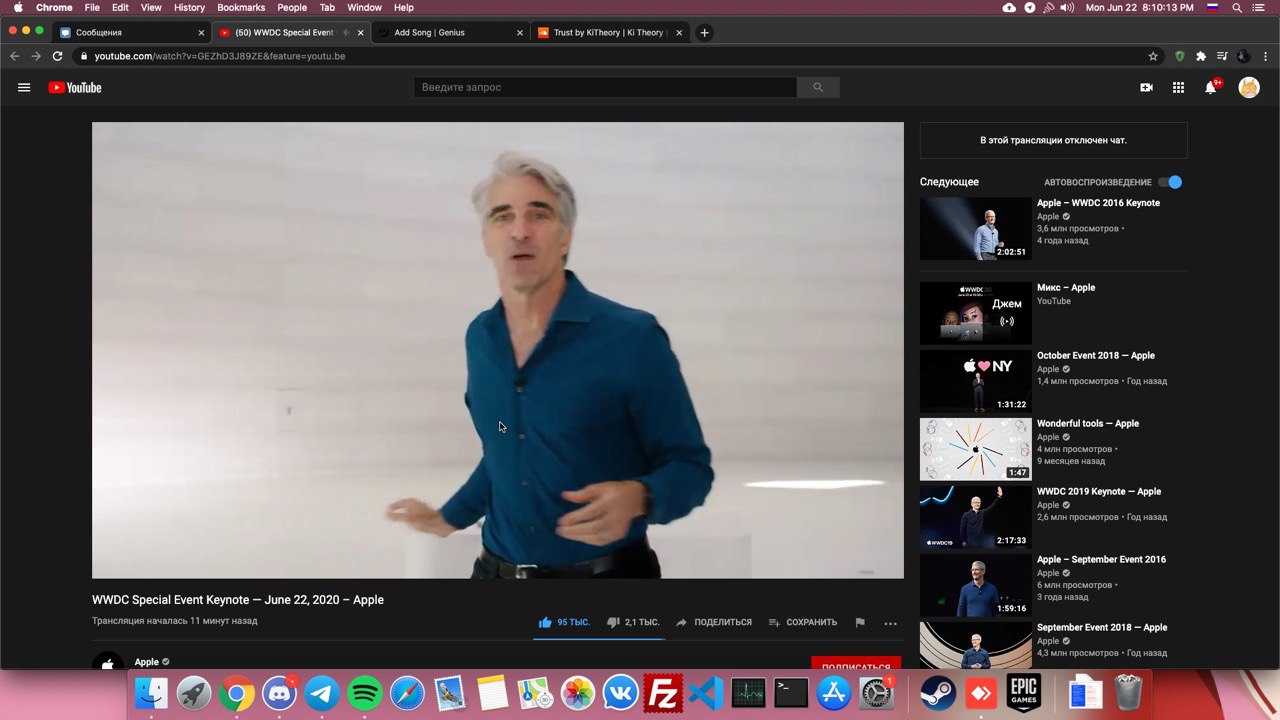1280x720 pixels.
Task: Open Chrome extensions puzzle icon
Action: [x=1201, y=56]
